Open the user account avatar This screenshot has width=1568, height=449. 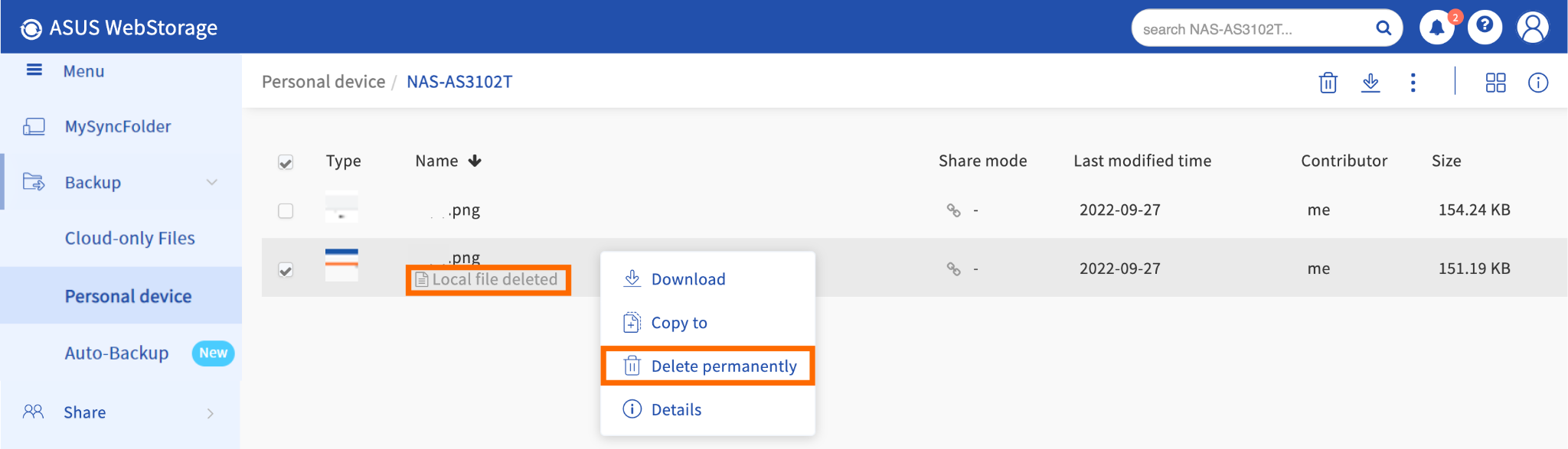coord(1533,27)
